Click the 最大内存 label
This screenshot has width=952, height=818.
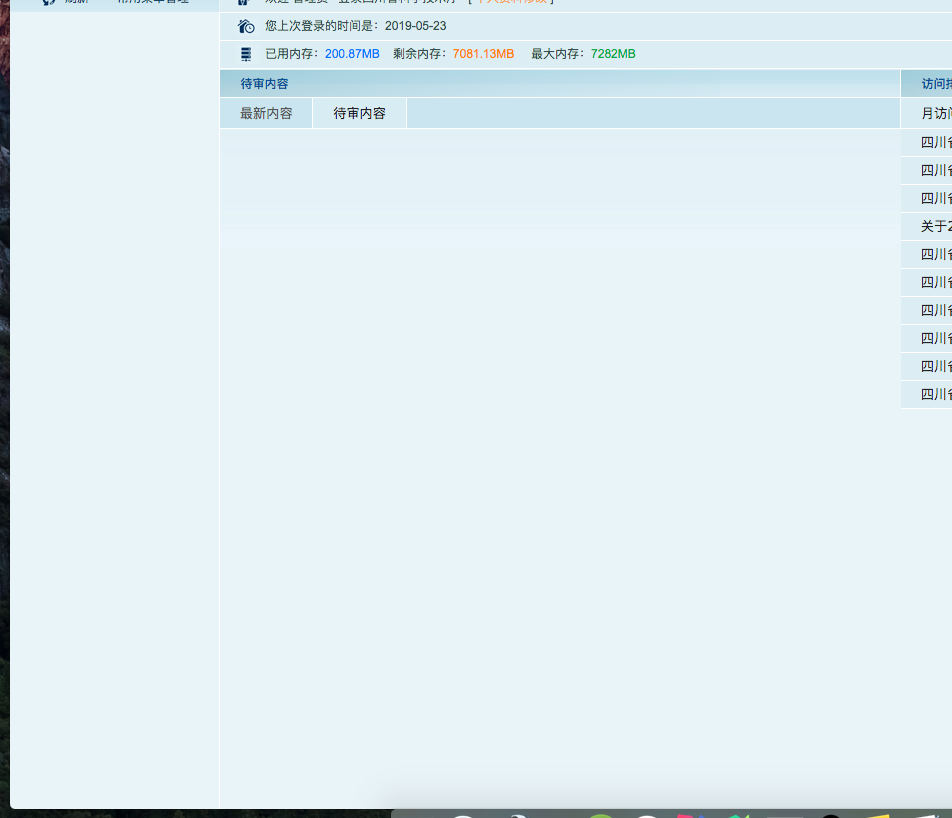pos(558,54)
